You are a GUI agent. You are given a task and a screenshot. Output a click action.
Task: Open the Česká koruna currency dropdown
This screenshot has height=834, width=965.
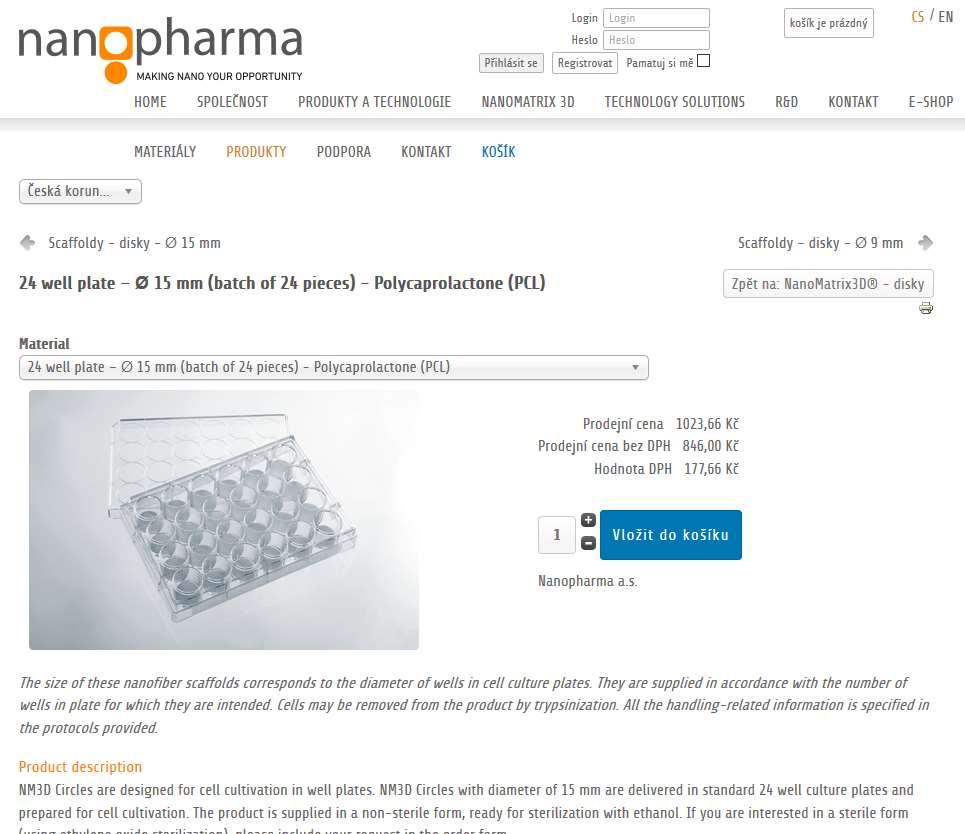point(80,191)
